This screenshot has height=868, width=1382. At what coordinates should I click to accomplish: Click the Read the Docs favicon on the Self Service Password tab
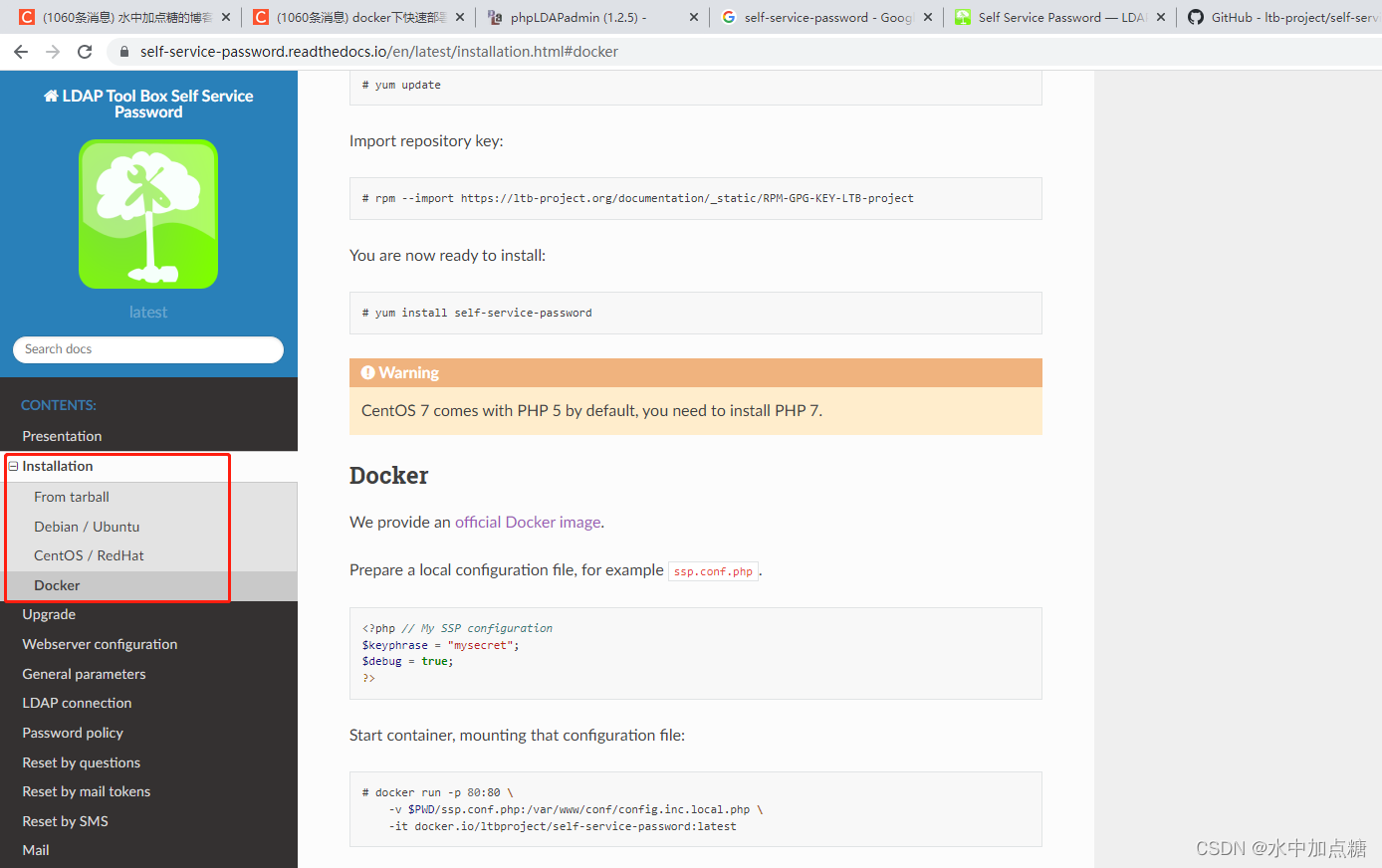point(962,16)
